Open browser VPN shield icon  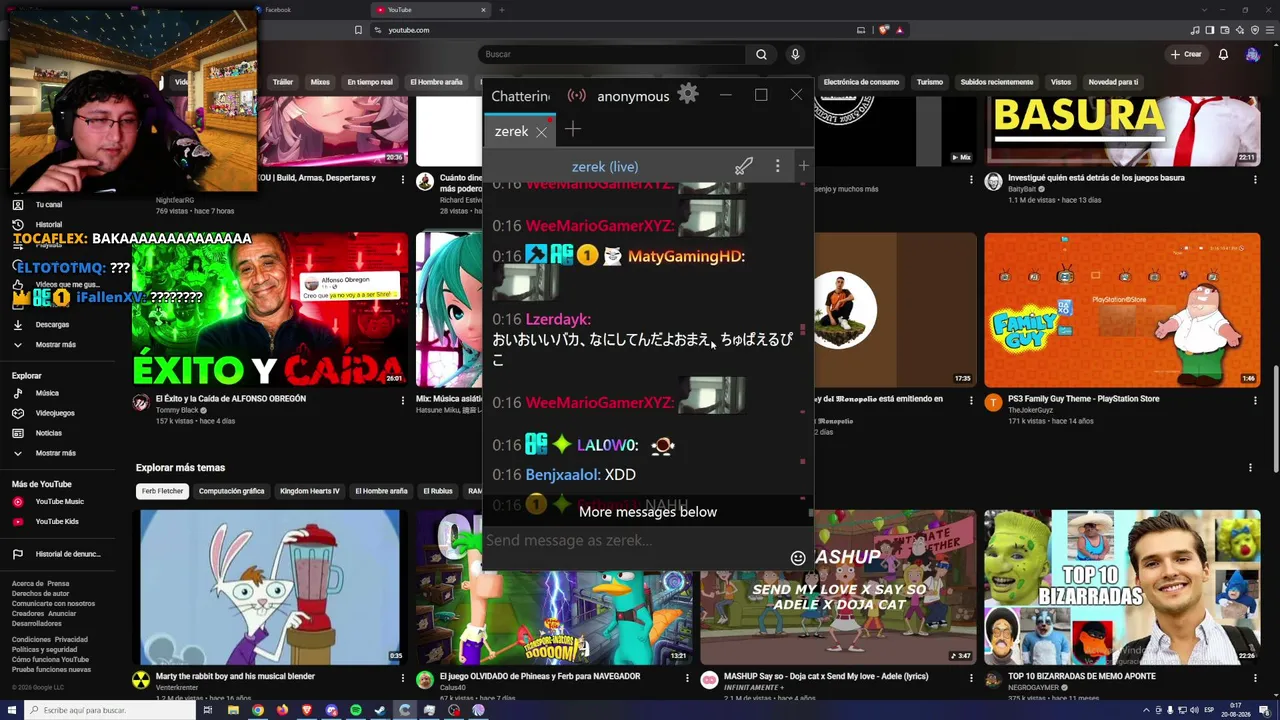pyautogui.click(x=1255, y=30)
